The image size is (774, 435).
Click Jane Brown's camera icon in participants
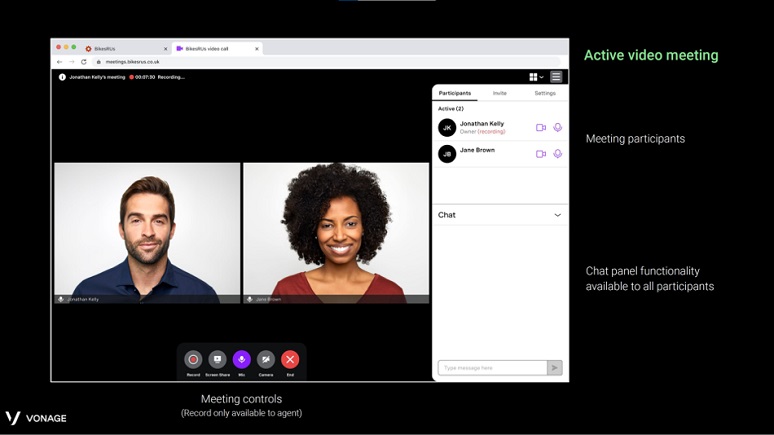pyautogui.click(x=541, y=154)
